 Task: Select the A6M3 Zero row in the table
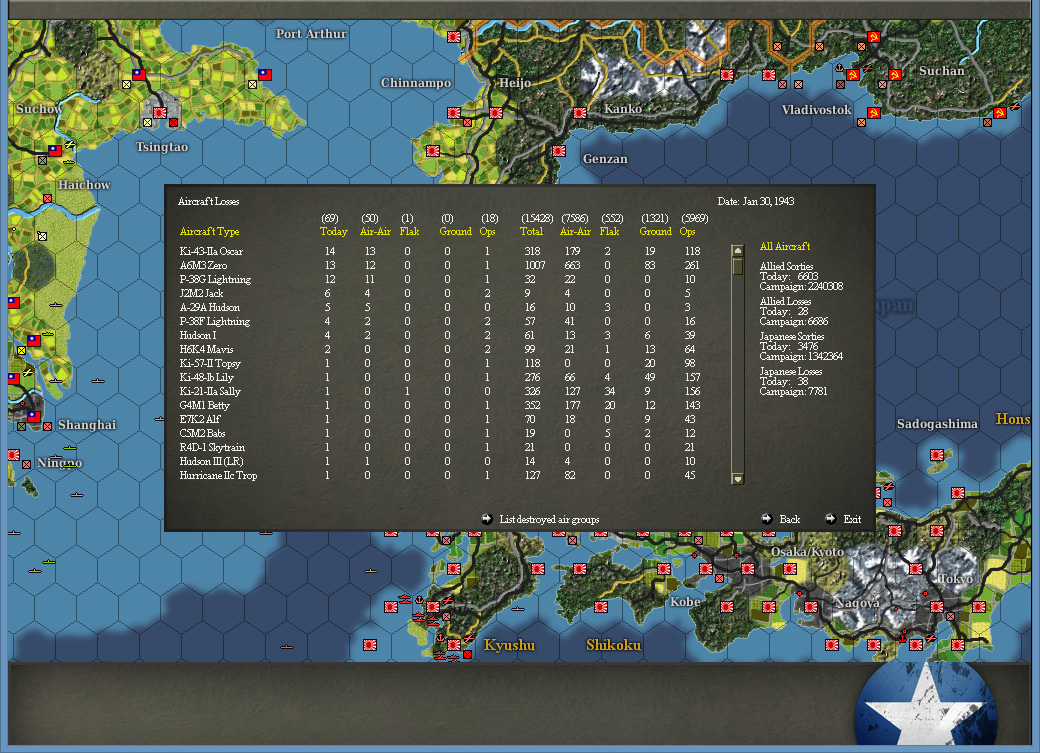point(211,265)
